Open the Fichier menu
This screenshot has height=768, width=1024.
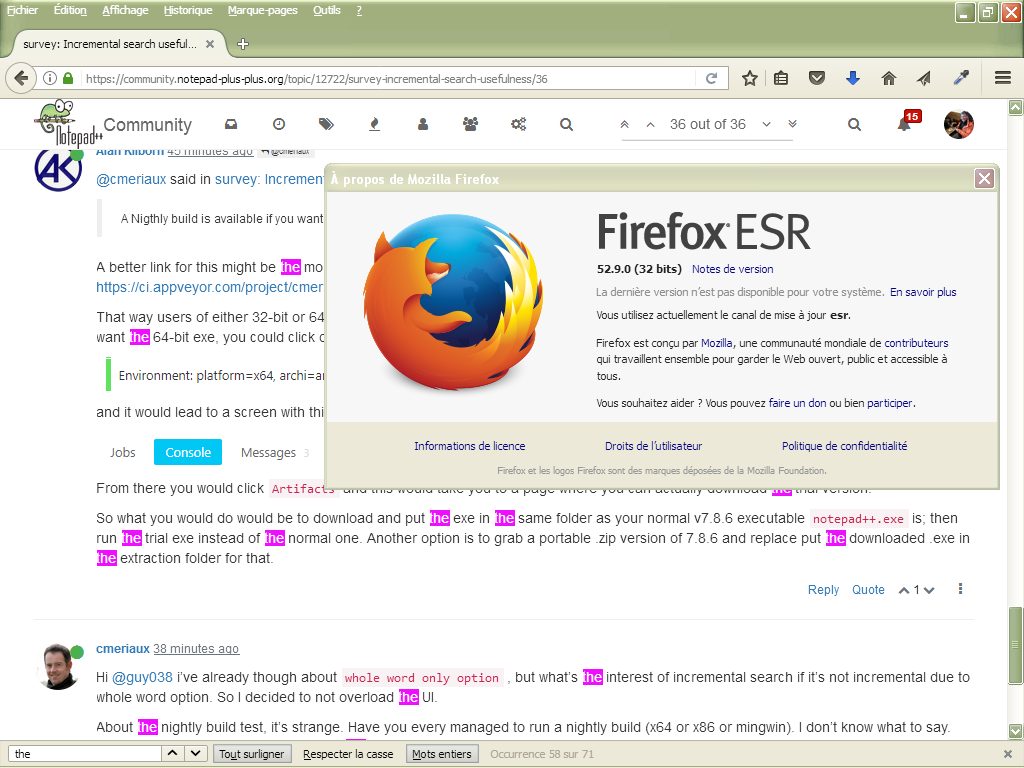22,10
